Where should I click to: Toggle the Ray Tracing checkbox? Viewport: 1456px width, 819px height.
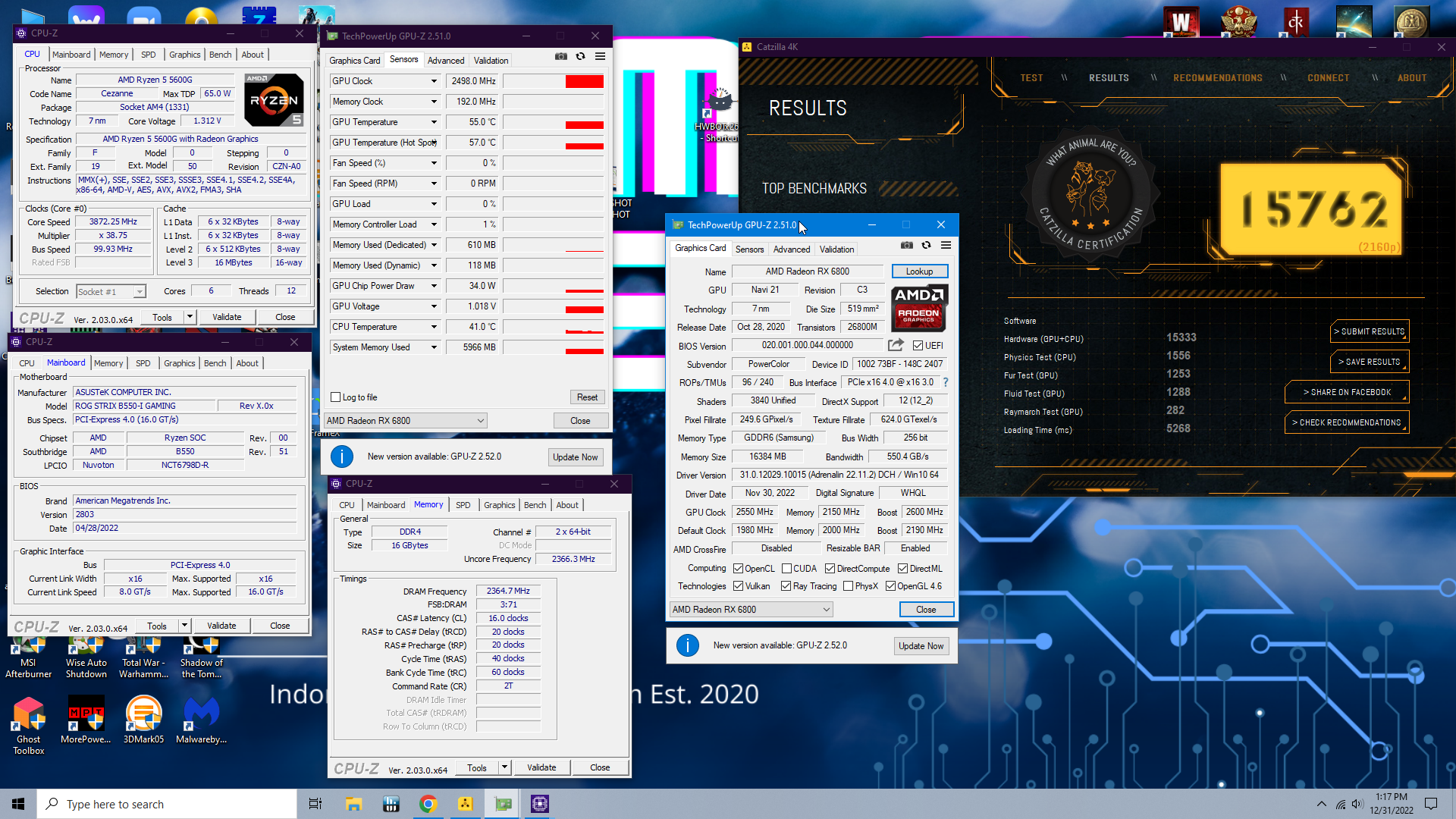[x=786, y=586]
